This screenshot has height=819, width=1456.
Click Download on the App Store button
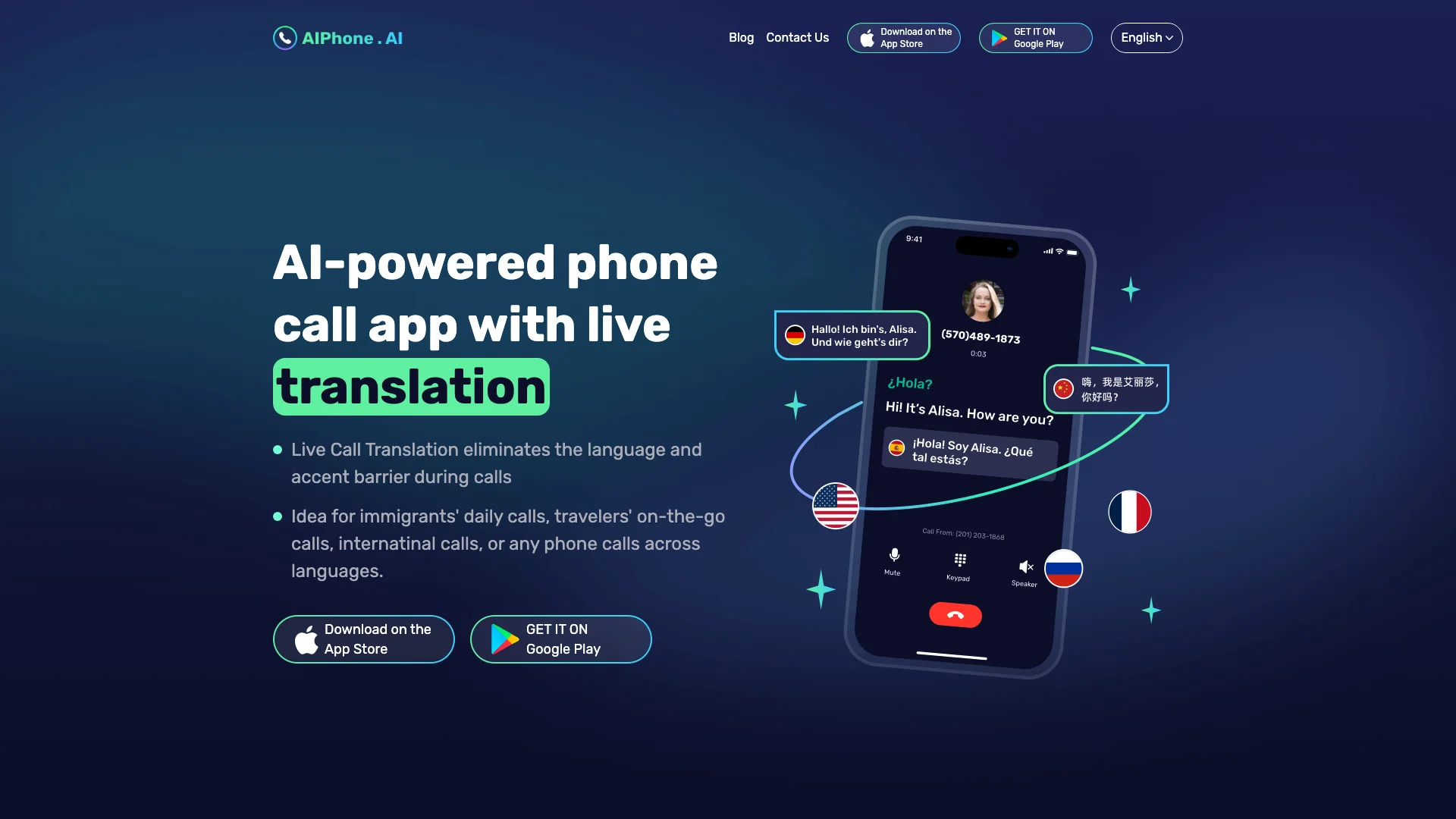click(363, 639)
